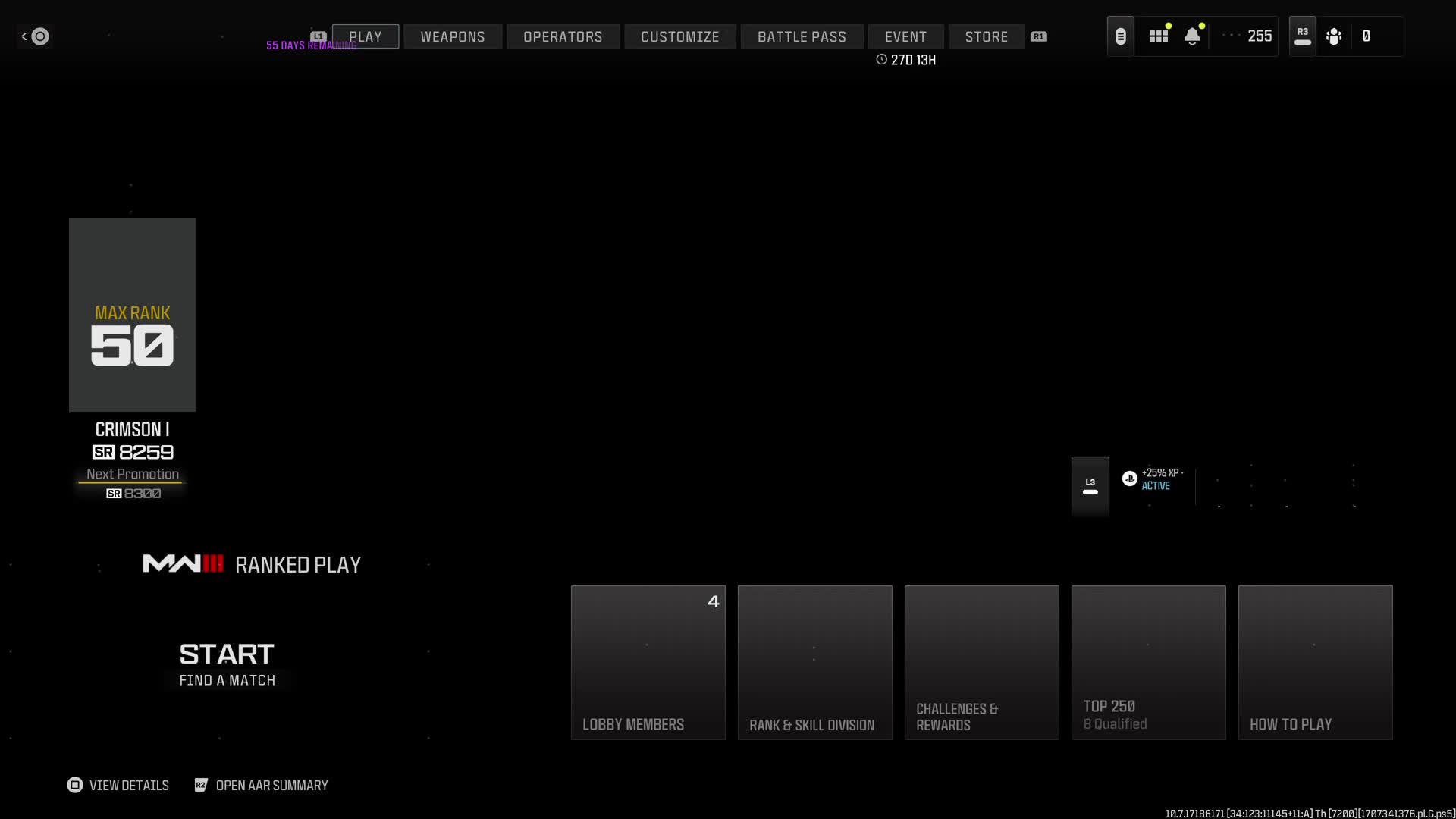Click the event timer clock icon
Screen dimensions: 1456x819
coord(881,59)
